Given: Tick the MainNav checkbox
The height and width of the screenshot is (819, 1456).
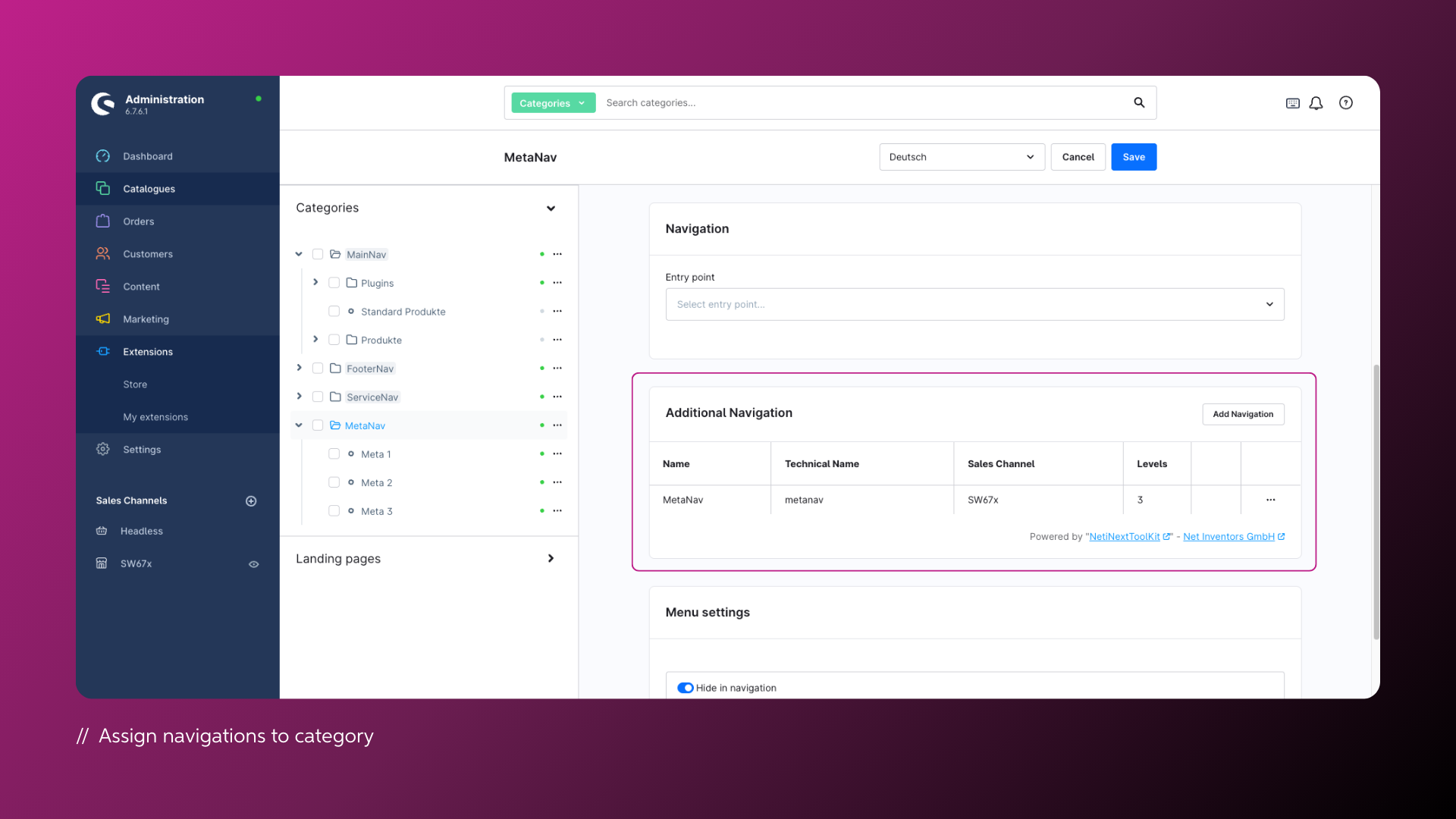Looking at the screenshot, I should pos(318,254).
